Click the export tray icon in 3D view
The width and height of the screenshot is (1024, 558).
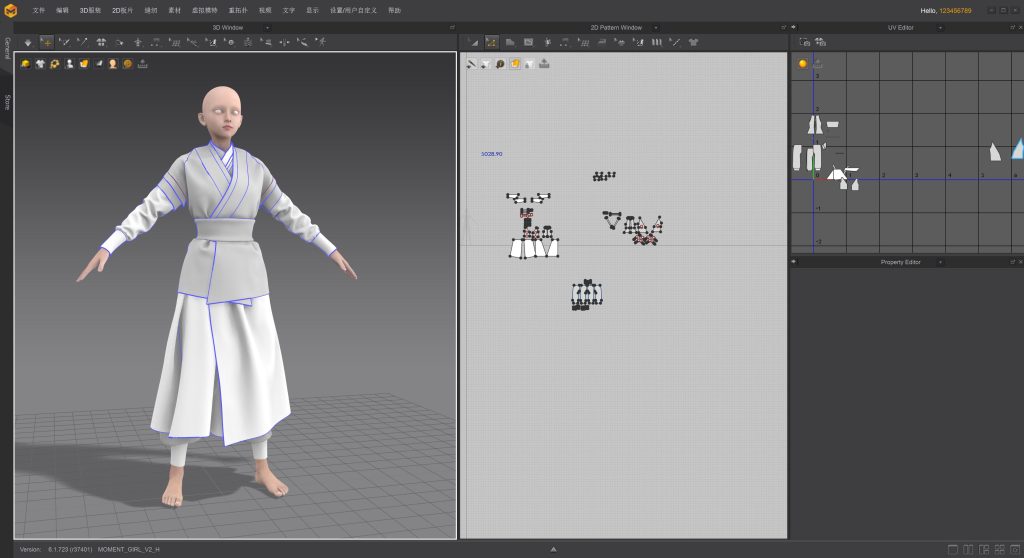tap(142, 63)
